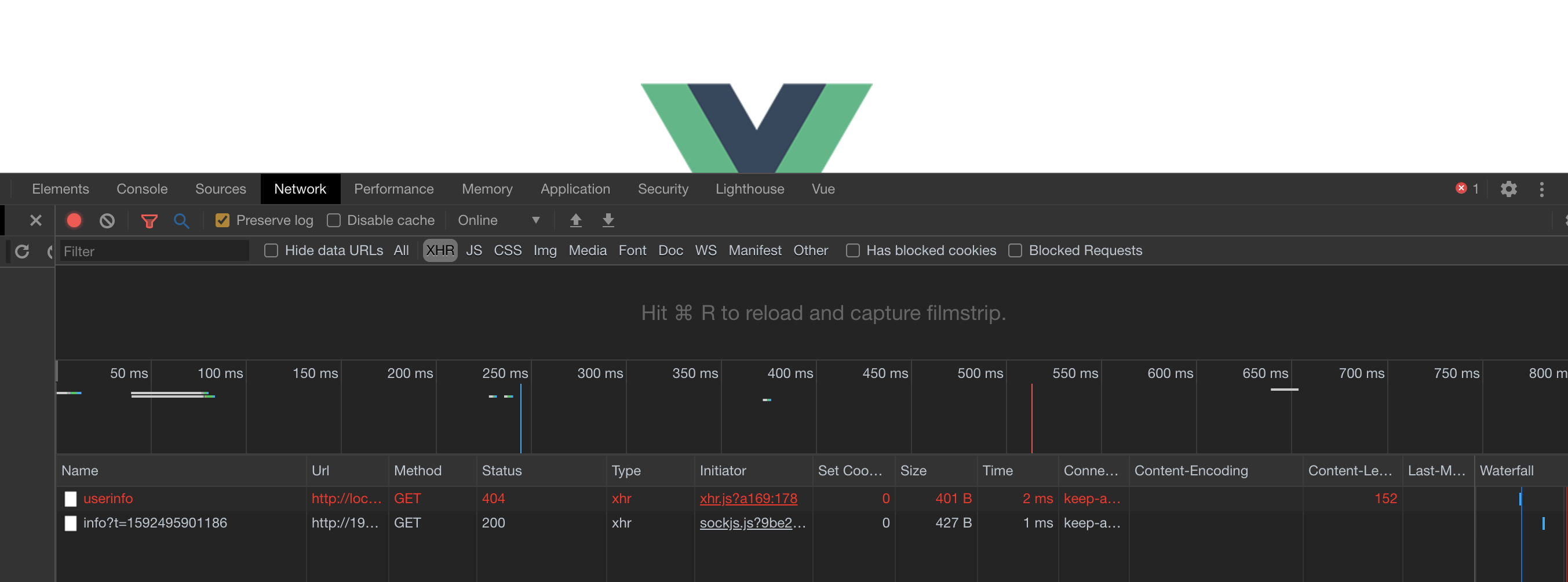This screenshot has height=582, width=1568.
Task: Uncheck the Preserve log checkbox
Action: (223, 220)
